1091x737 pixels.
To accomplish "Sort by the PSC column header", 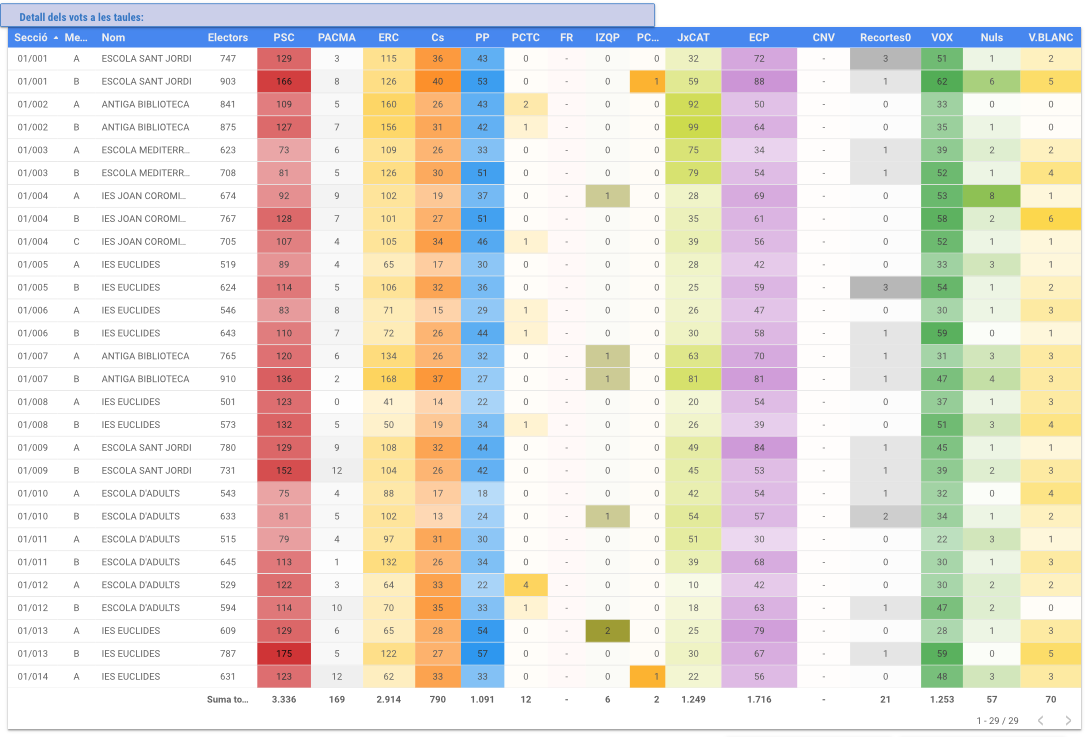I will [284, 38].
